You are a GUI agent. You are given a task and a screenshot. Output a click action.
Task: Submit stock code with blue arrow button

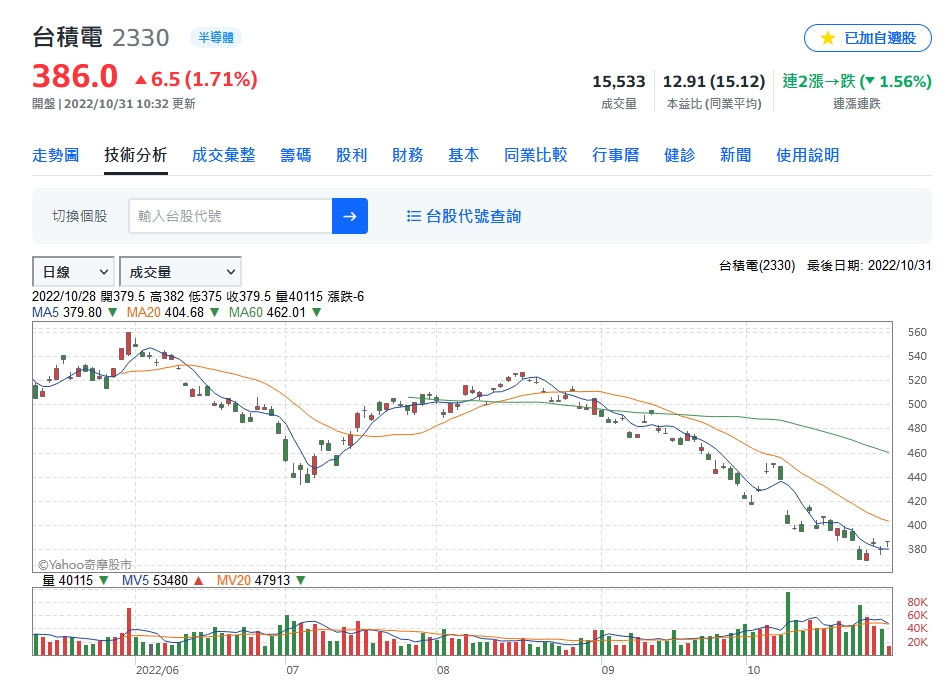pyautogui.click(x=350, y=216)
